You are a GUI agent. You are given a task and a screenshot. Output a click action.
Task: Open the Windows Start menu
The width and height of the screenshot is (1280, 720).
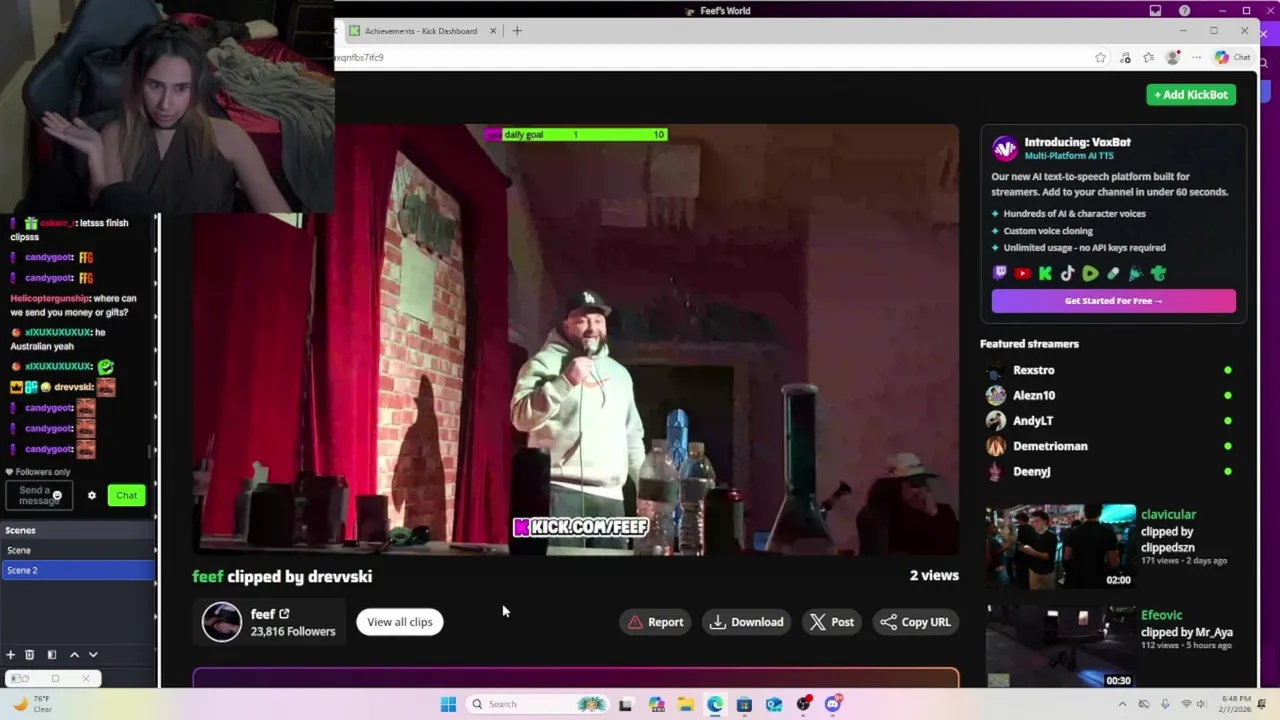[448, 704]
